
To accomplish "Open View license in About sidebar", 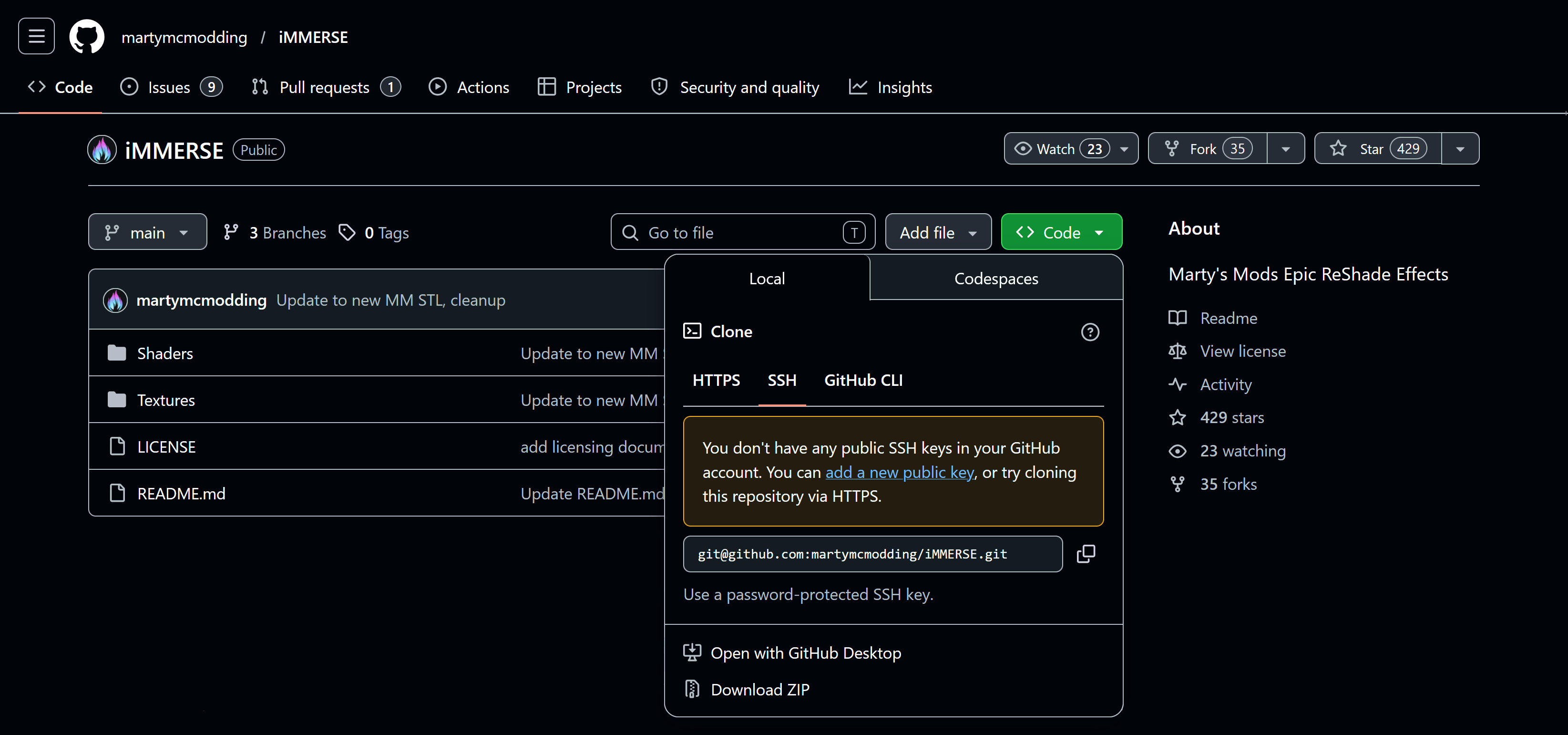I will pos(1227,351).
